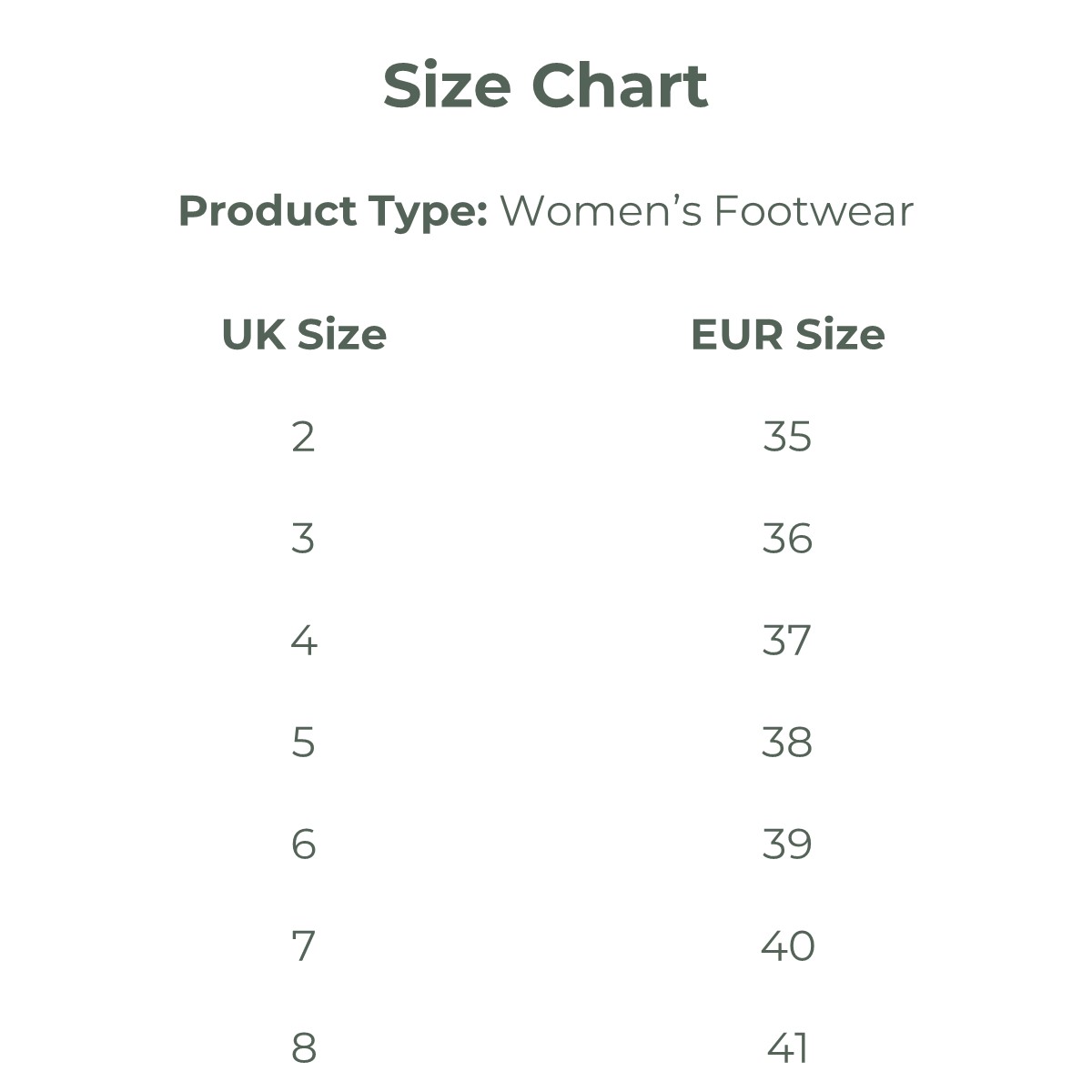Select UK size 4 in the chart
Image resolution: width=1092 pixels, height=1092 pixels.
303,641
